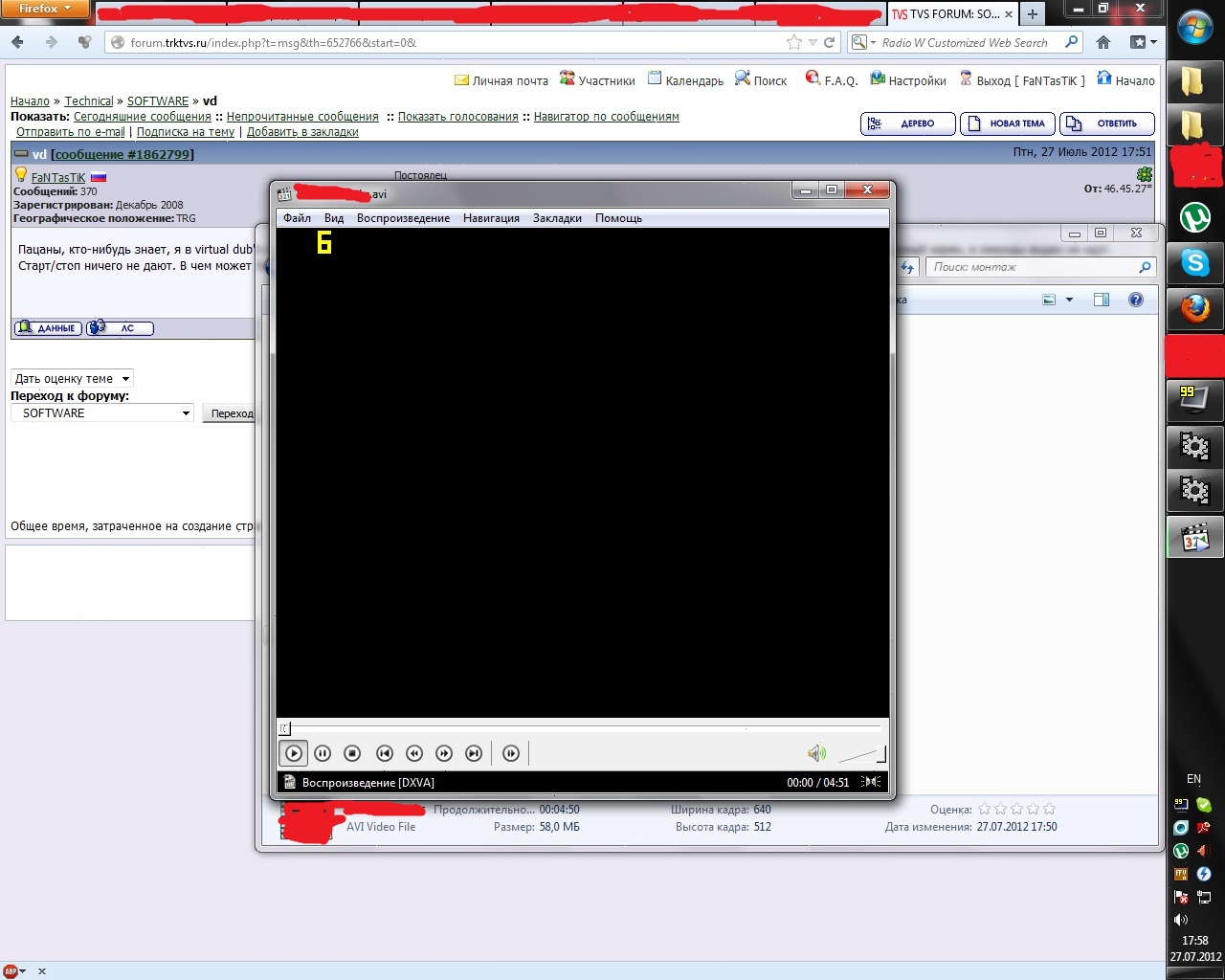Click the ОТВЕТИТЬ reply button
1225x980 pixels.
[1106, 123]
